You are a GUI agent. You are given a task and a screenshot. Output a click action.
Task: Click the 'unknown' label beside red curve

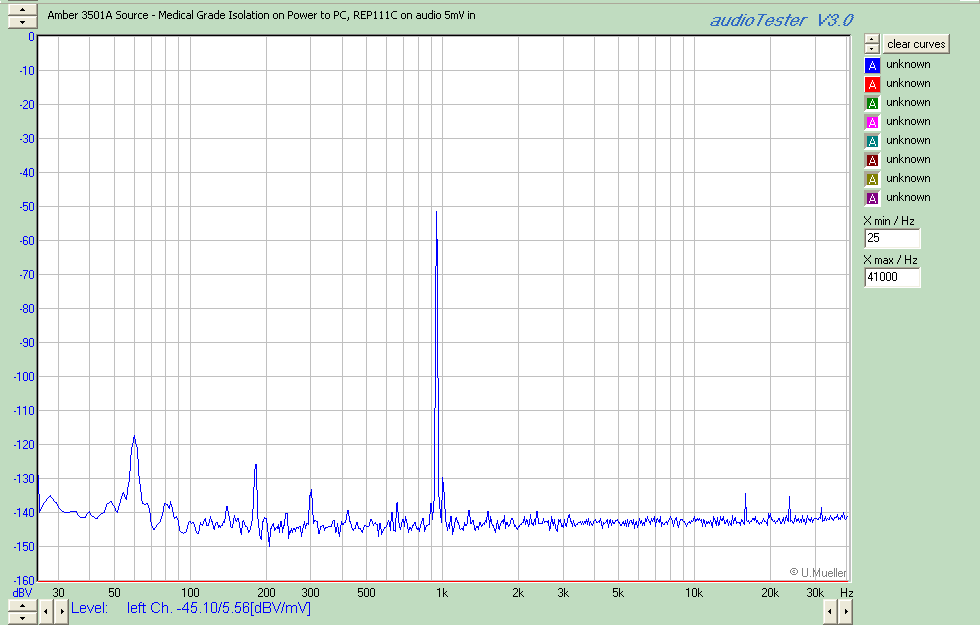[x=908, y=83]
